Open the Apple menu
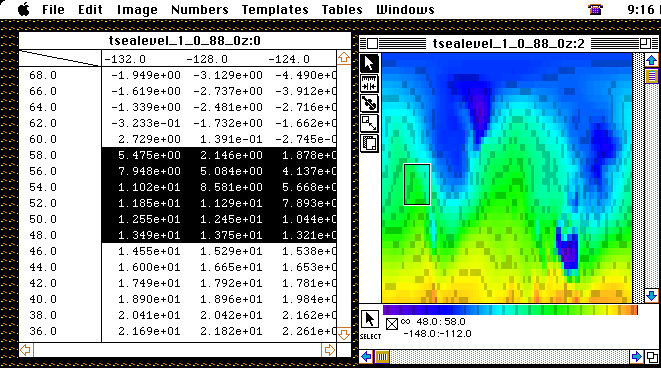 click(x=24, y=9)
